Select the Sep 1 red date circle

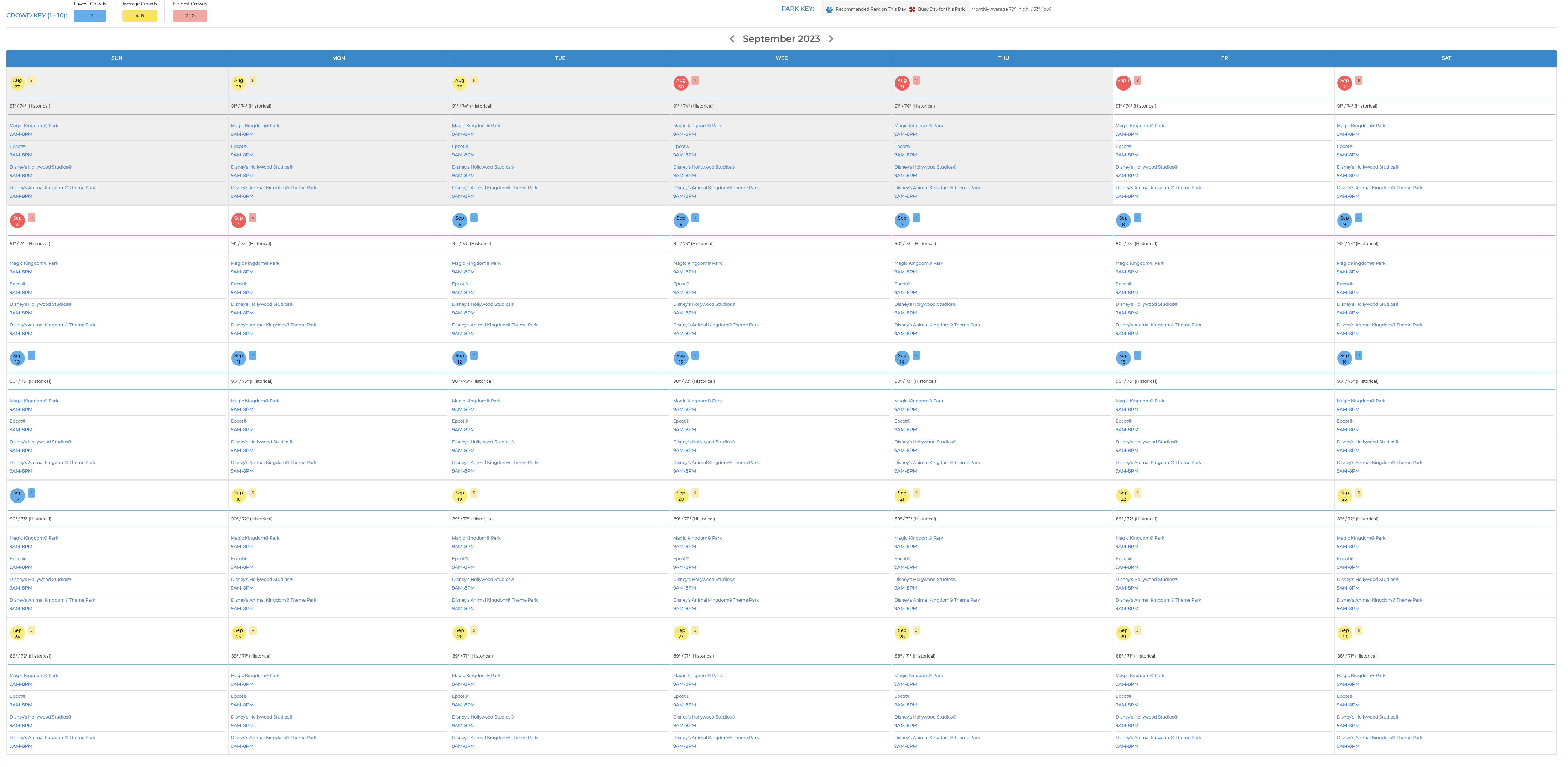(x=1123, y=83)
